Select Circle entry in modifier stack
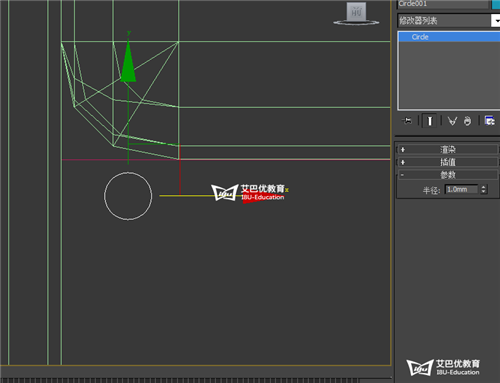 [x=449, y=37]
